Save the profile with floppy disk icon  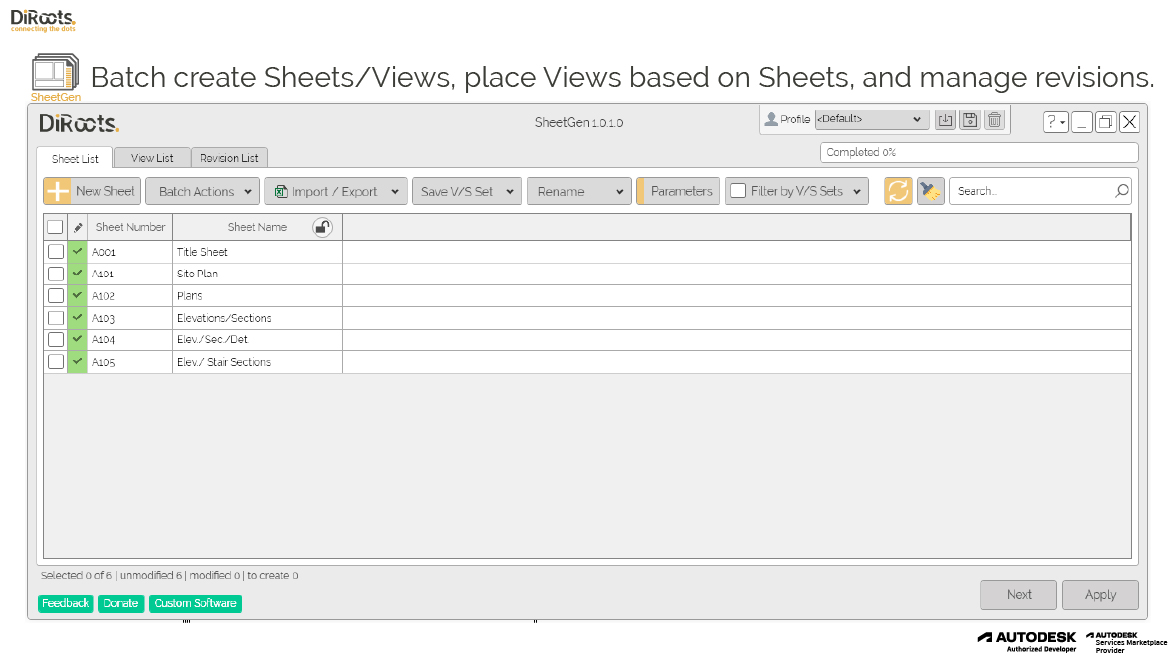969,120
